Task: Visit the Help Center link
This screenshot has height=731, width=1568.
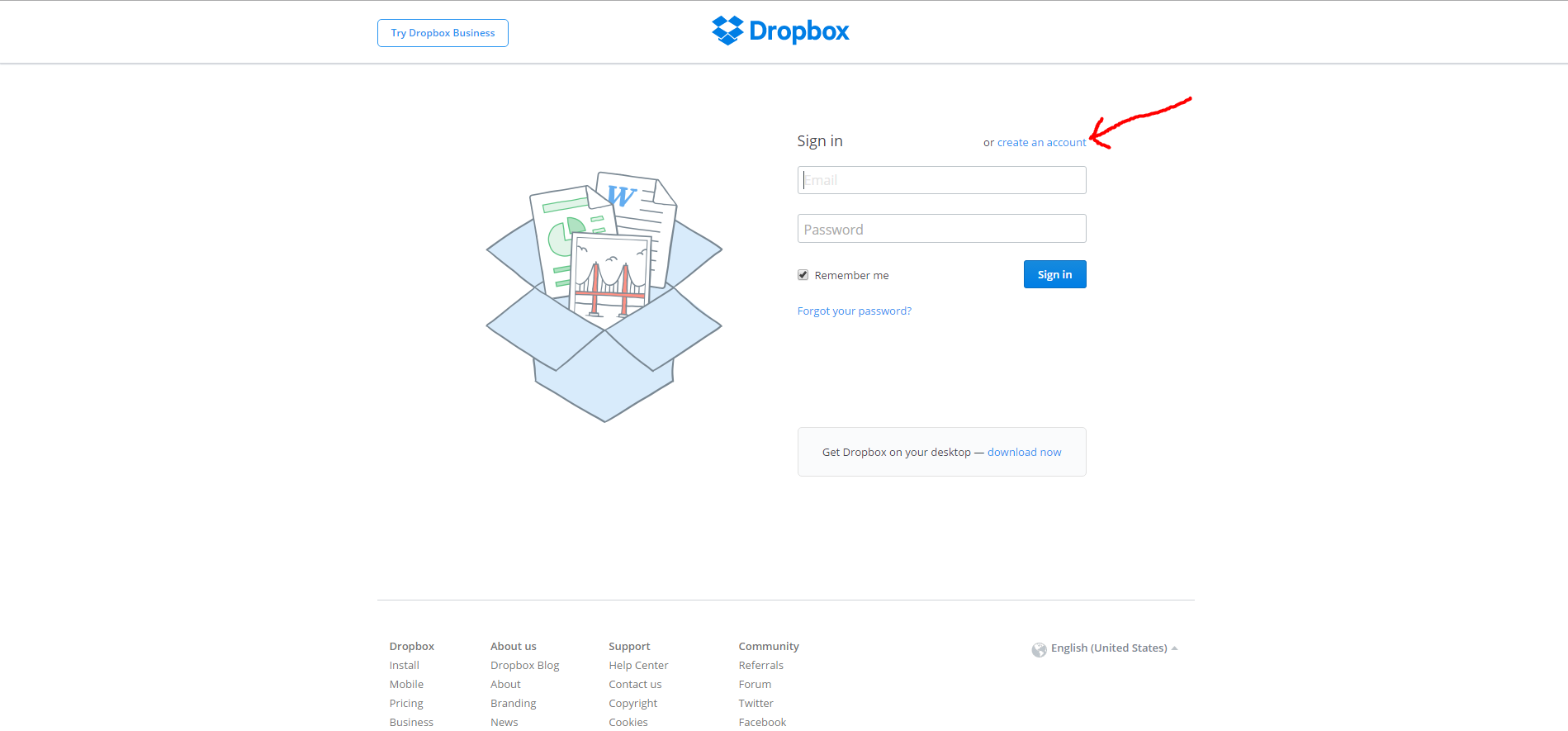Action: pyautogui.click(x=638, y=666)
